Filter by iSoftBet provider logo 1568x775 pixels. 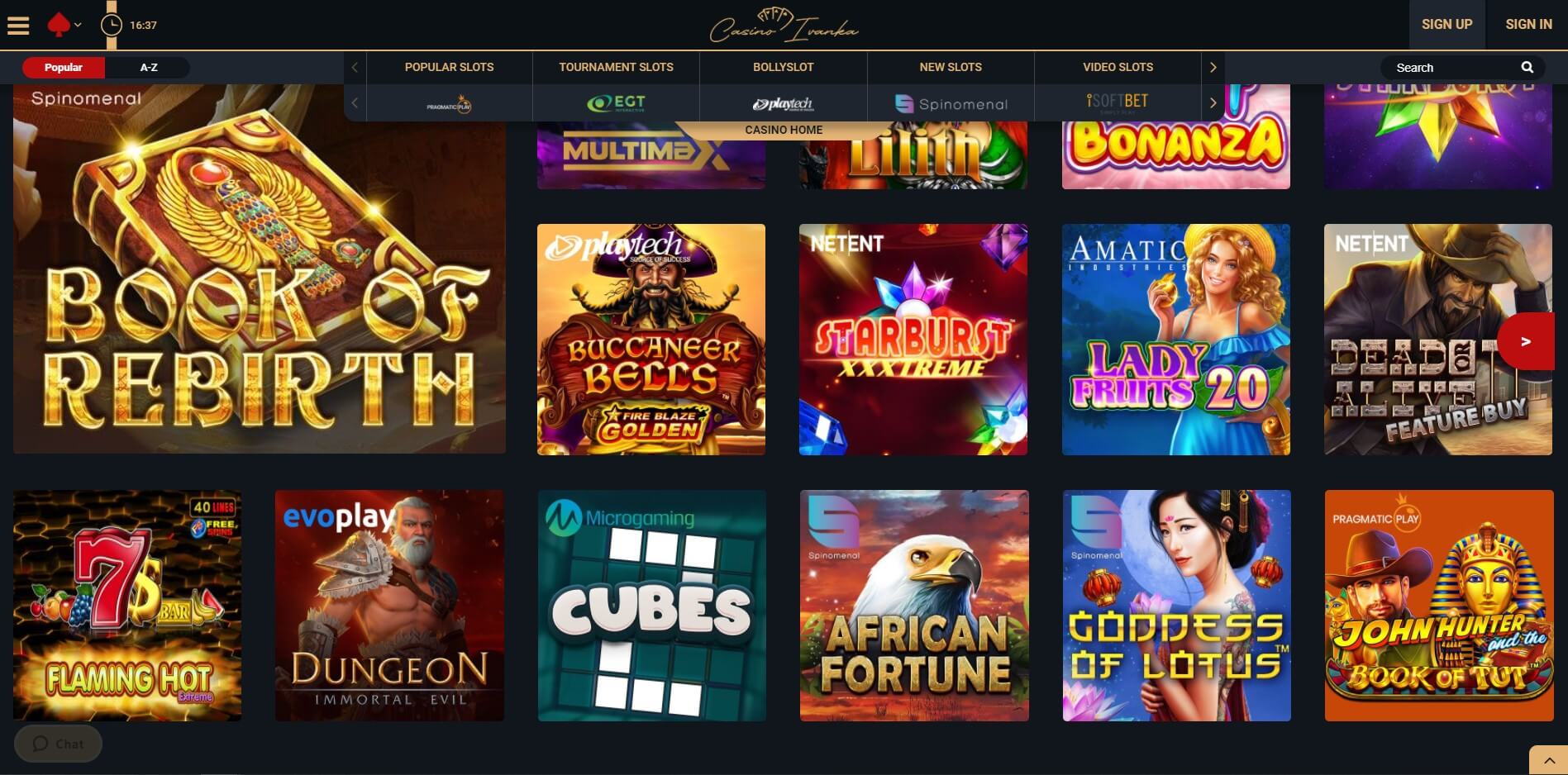(x=1118, y=102)
